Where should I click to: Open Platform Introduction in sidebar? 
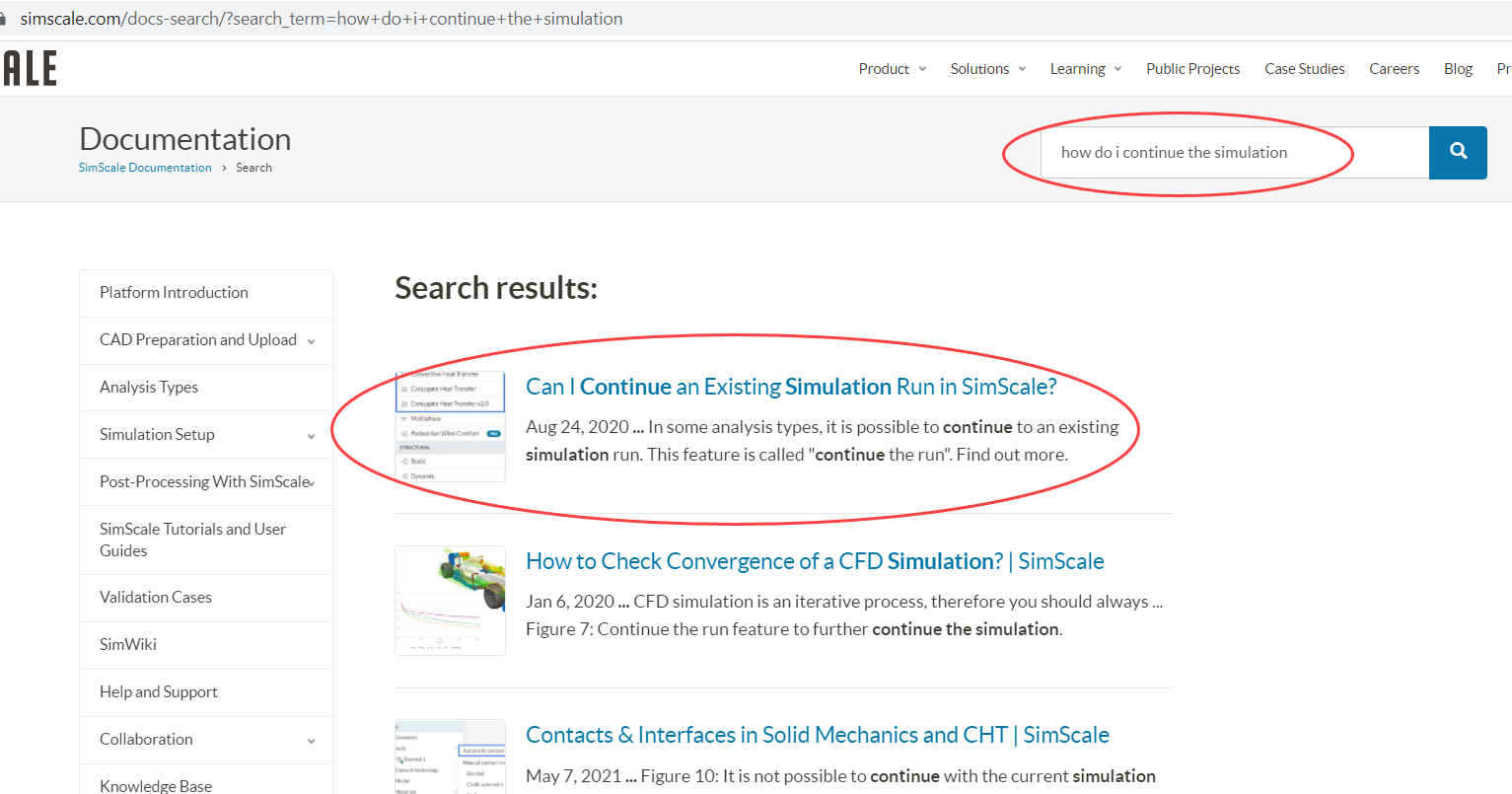click(x=206, y=293)
